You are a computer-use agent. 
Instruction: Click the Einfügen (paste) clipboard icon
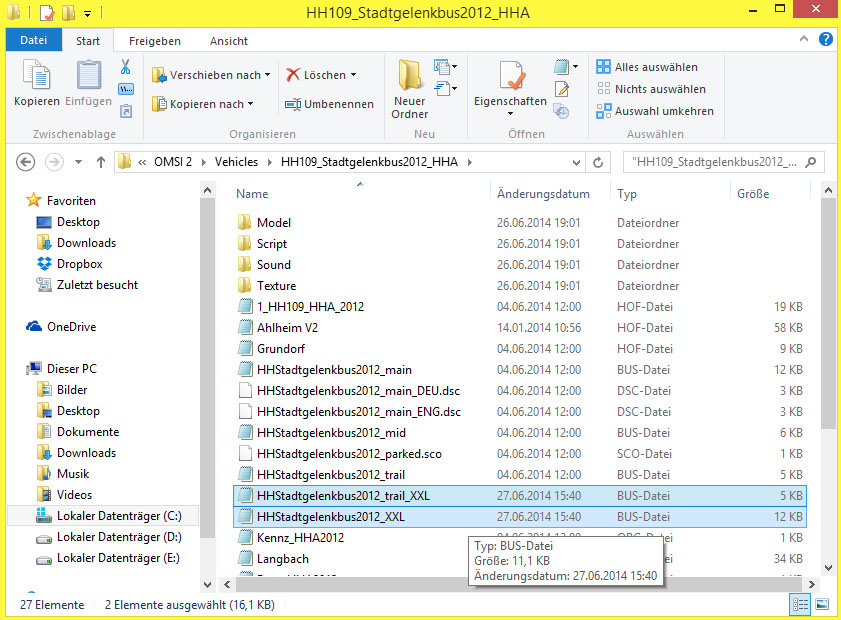coord(88,74)
